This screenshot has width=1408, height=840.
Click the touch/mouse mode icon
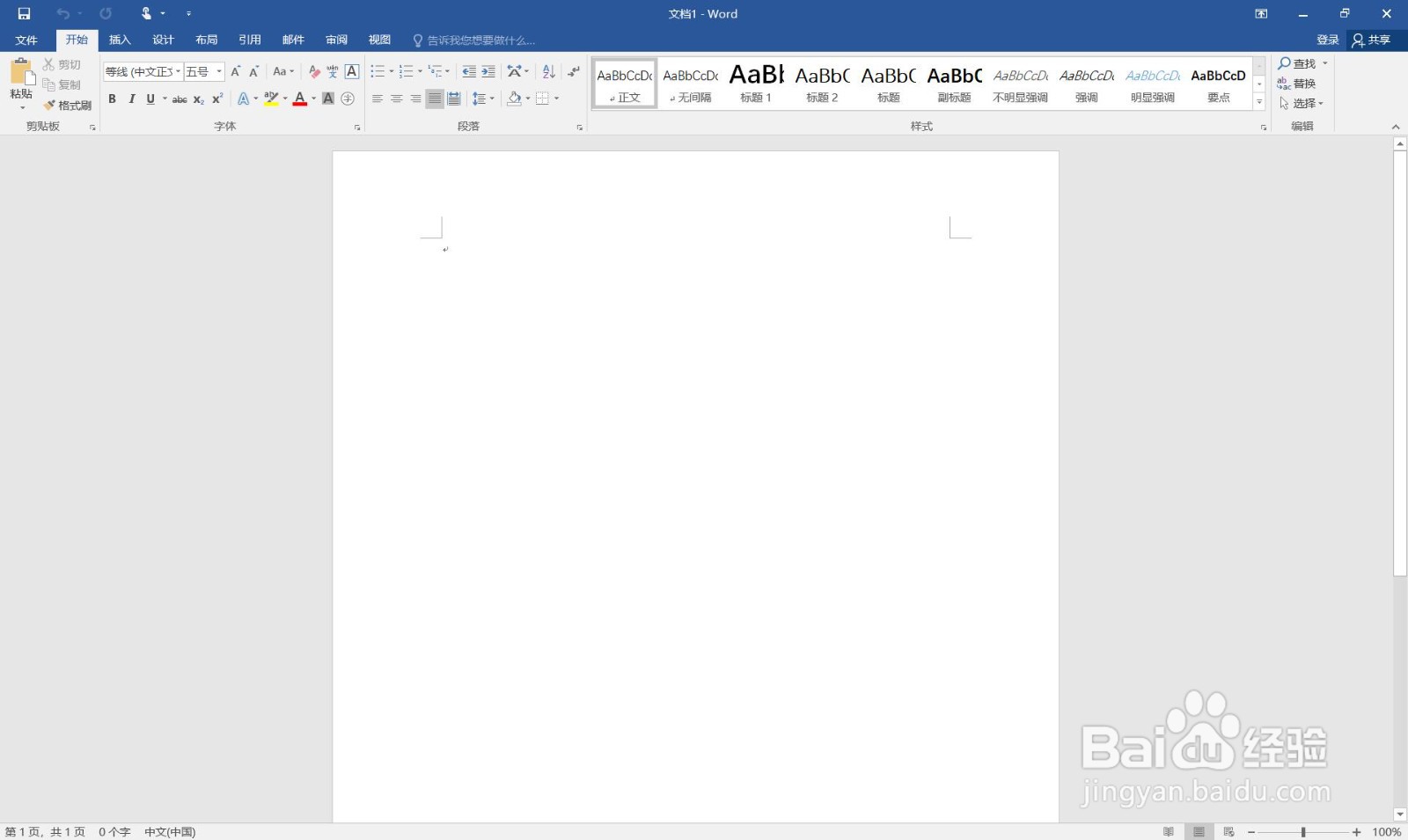click(146, 13)
